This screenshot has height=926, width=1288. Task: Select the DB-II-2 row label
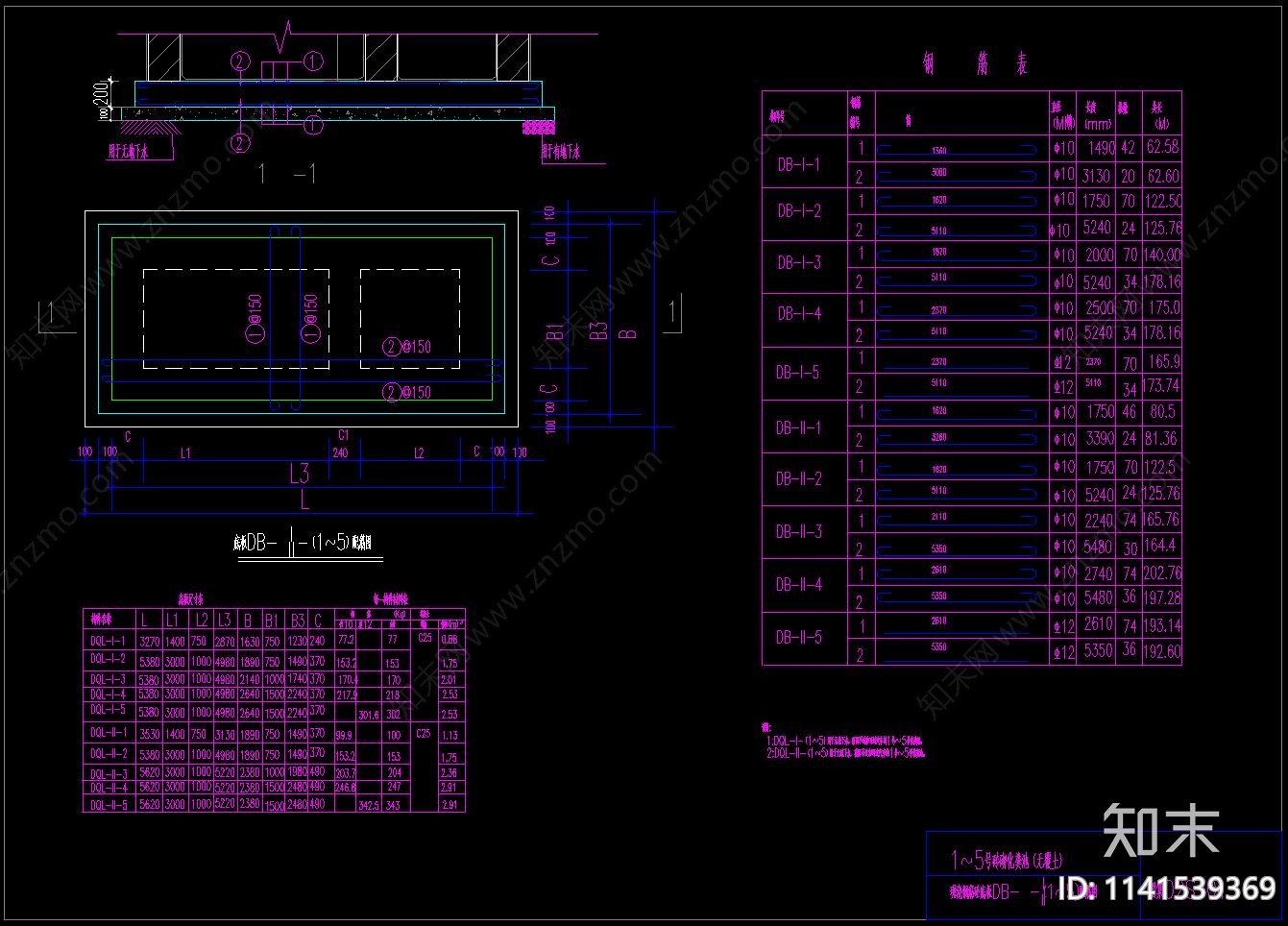(x=799, y=478)
